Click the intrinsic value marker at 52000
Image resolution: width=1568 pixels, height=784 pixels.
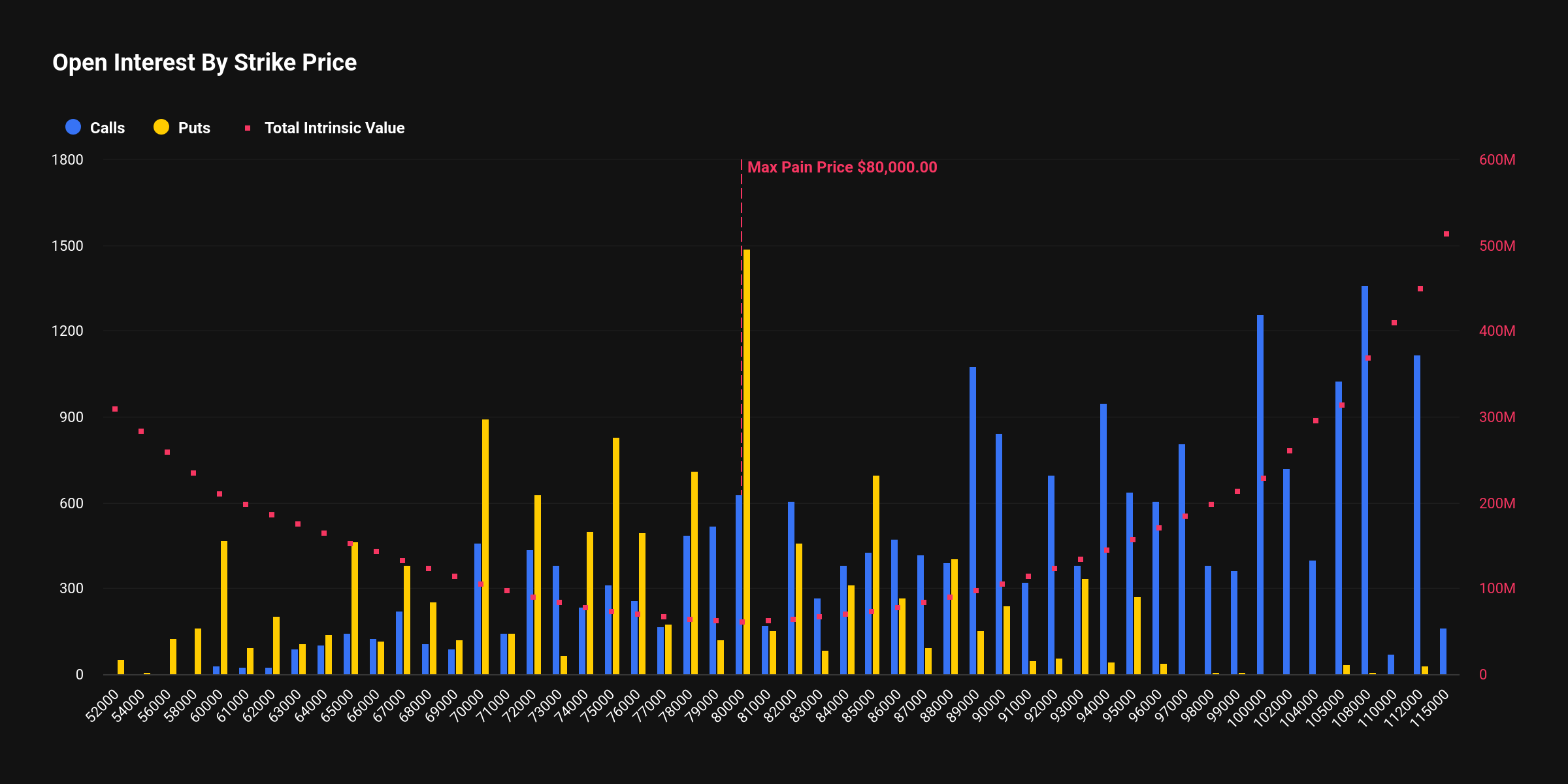click(115, 409)
